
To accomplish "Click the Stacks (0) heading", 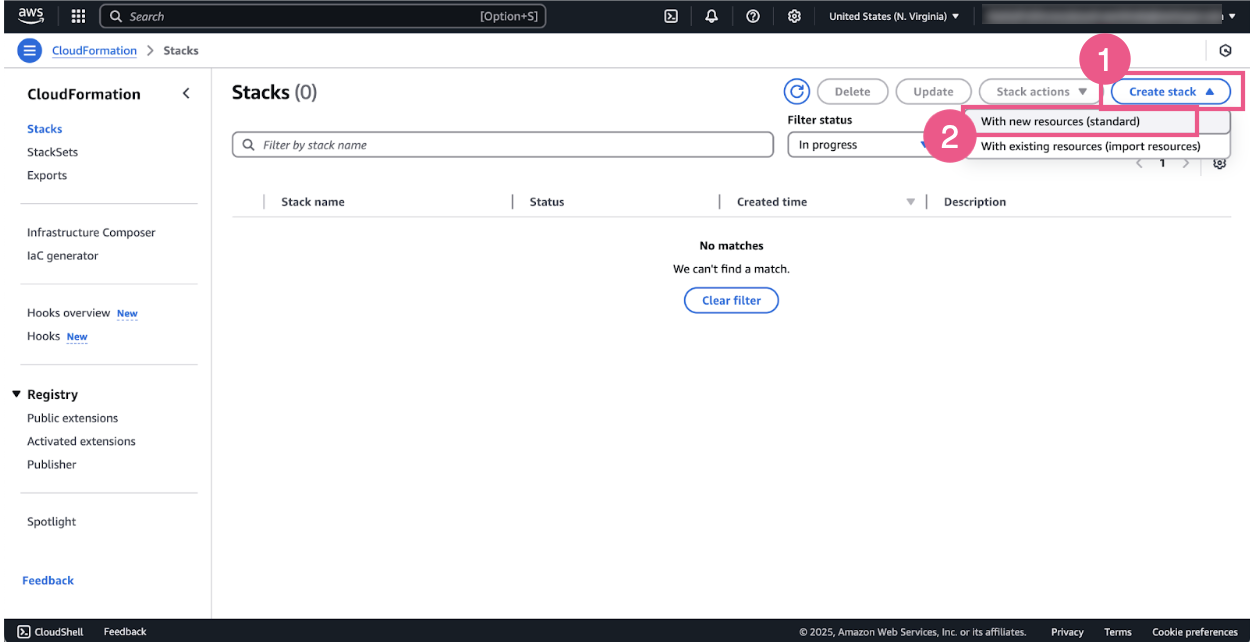I will pos(274,92).
